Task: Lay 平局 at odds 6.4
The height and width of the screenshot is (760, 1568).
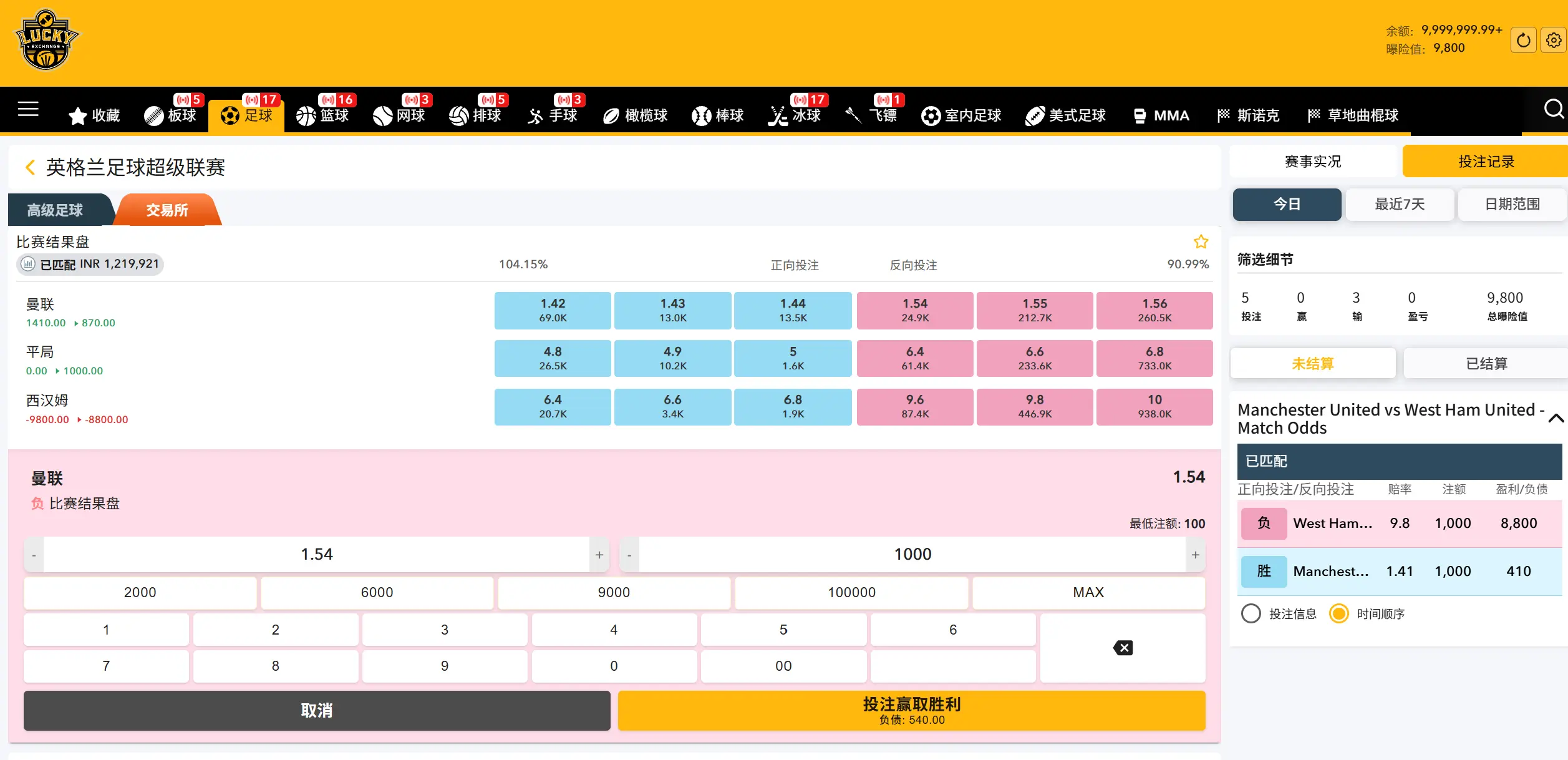Action: (915, 358)
